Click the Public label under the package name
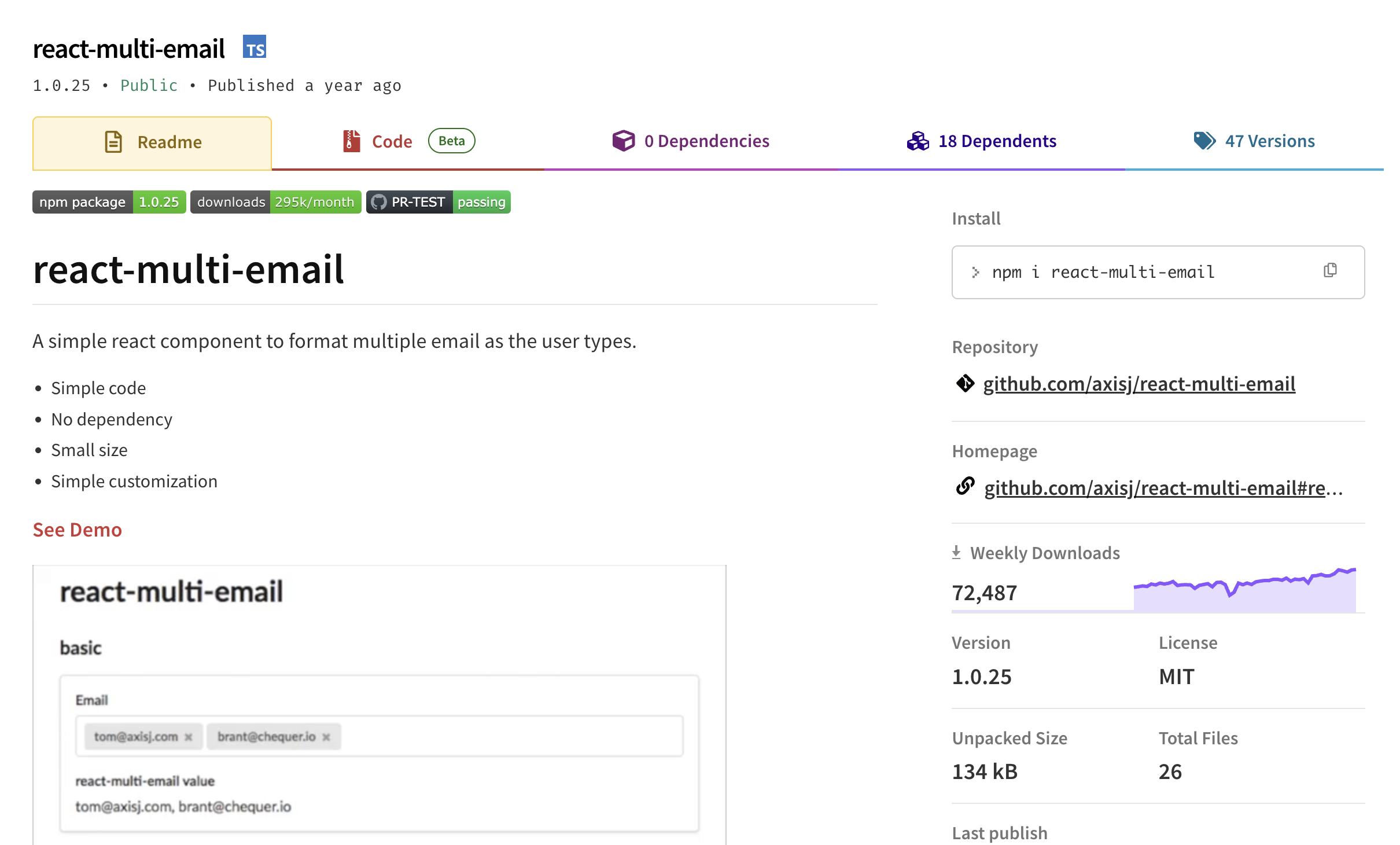Image resolution: width=1400 pixels, height=845 pixels. (x=149, y=85)
